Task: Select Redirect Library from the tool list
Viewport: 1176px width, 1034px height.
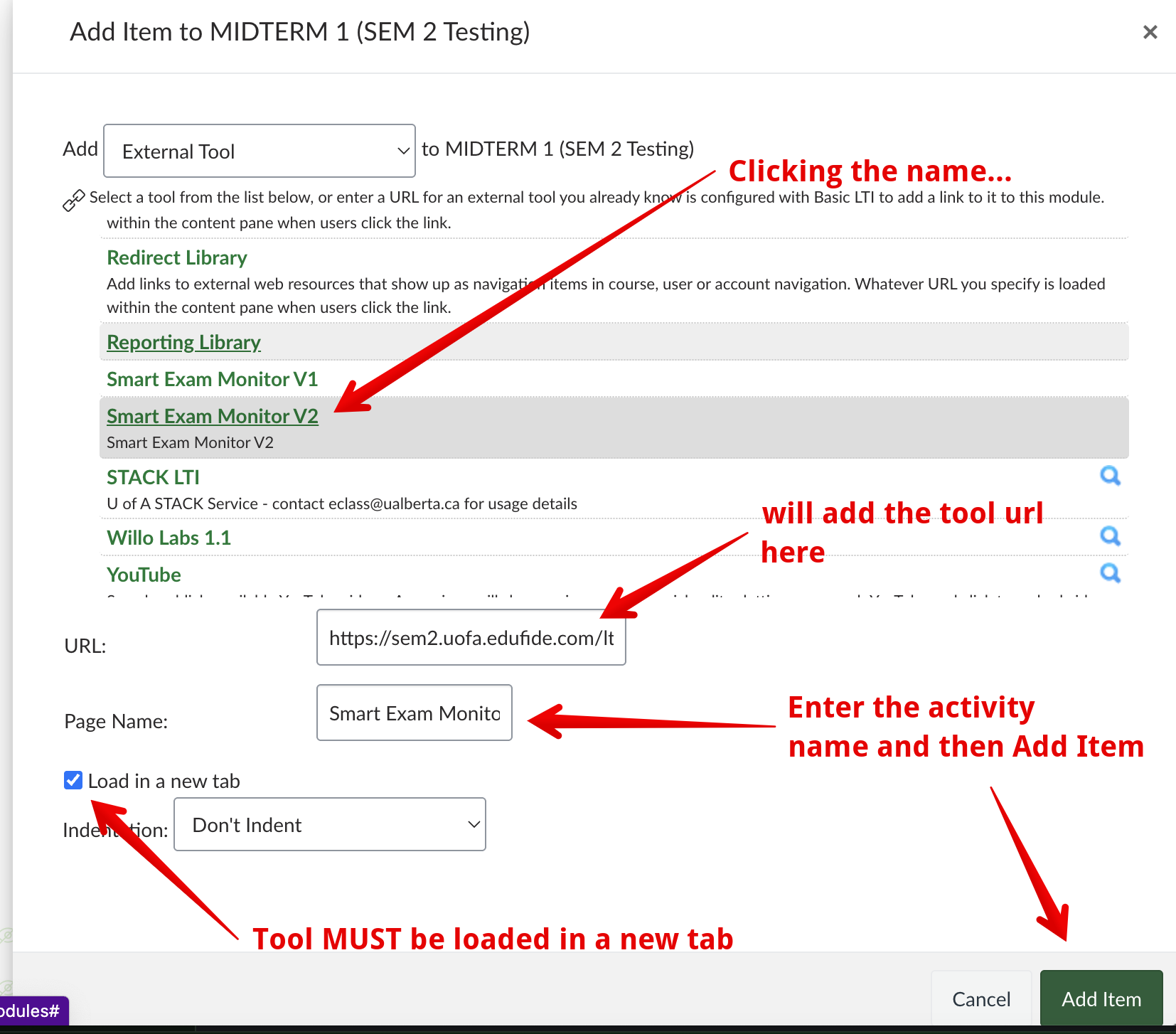Action: 176,257
